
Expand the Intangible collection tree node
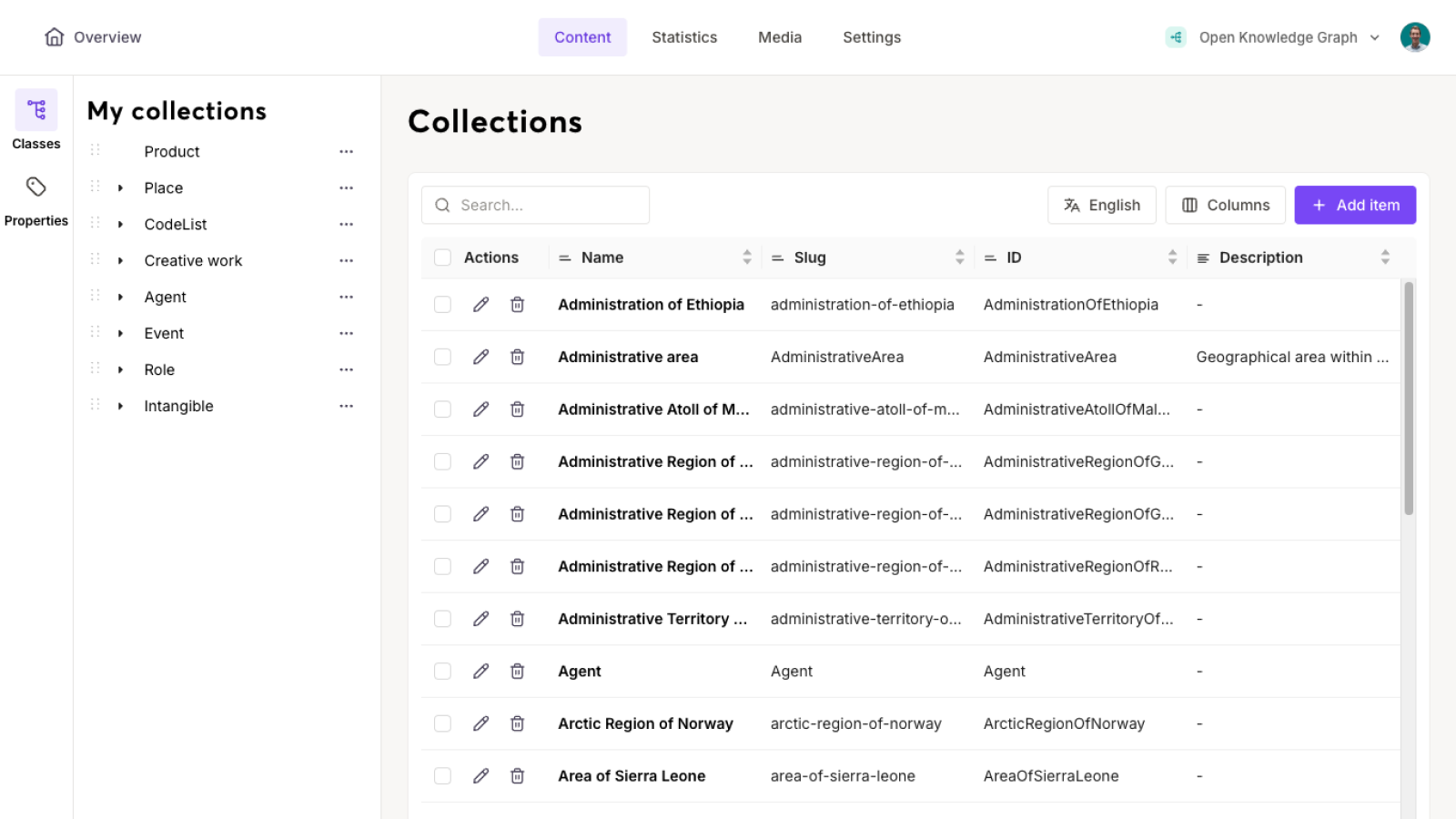click(x=120, y=407)
